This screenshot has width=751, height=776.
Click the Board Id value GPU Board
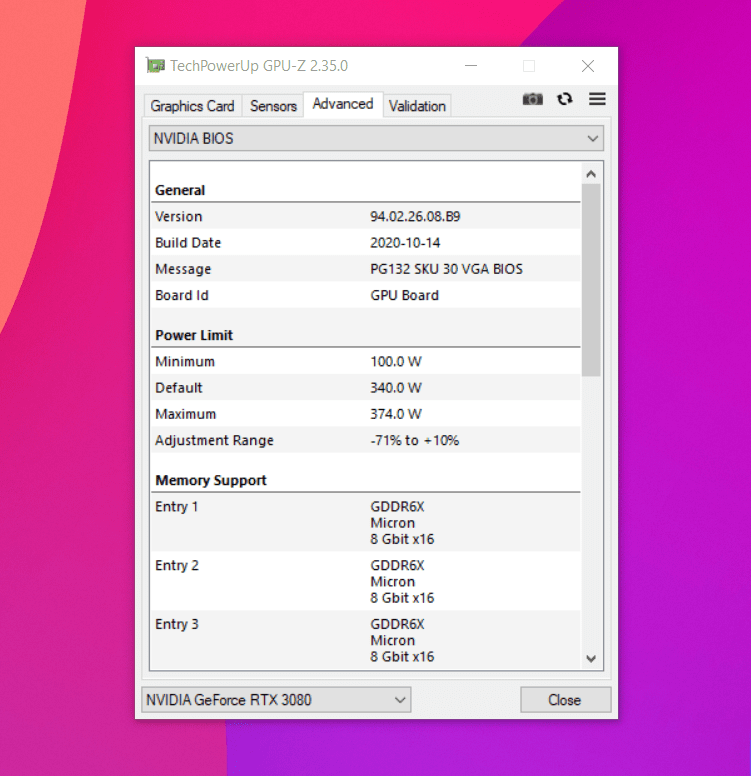[x=404, y=295]
